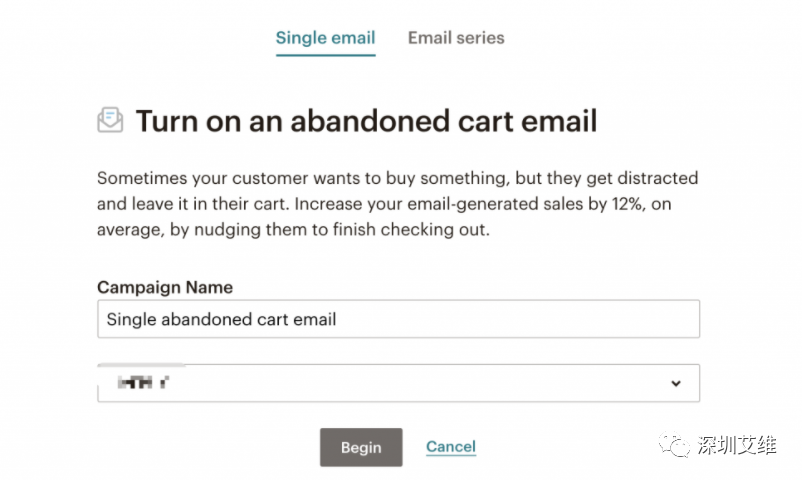Click the 'Turn on an abandoned cart email' heading
The height and width of the screenshot is (480, 802).
pos(366,122)
